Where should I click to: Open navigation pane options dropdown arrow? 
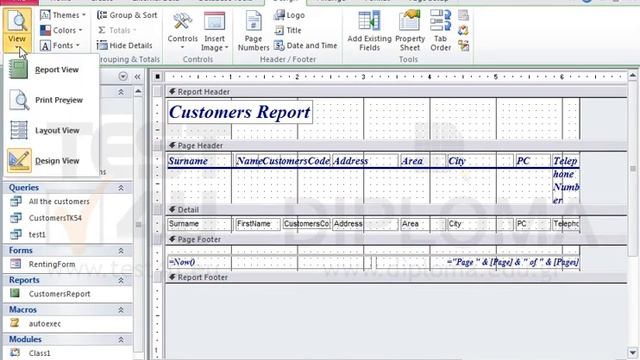(x=123, y=76)
